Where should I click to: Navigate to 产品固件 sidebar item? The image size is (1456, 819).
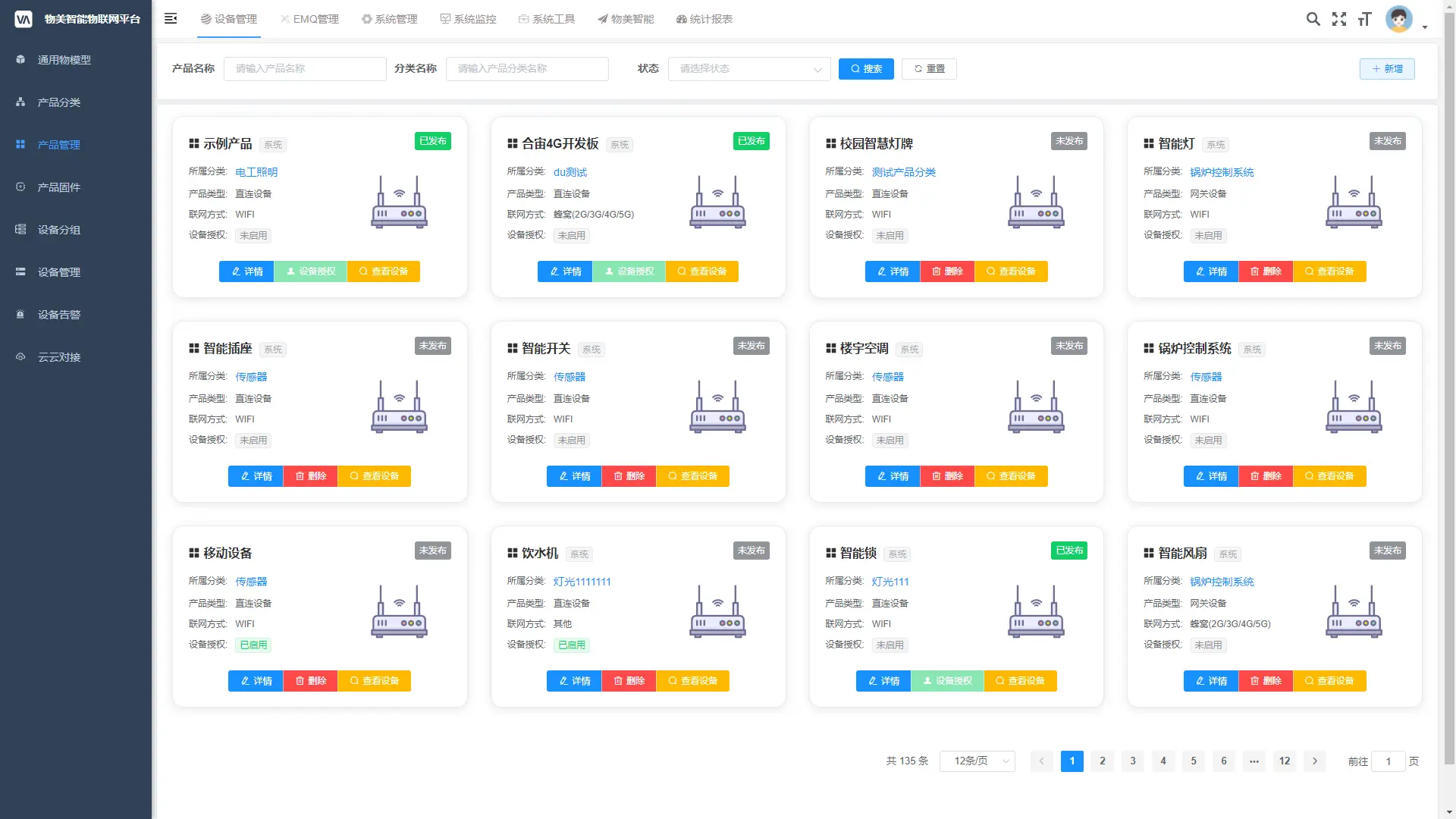(57, 187)
